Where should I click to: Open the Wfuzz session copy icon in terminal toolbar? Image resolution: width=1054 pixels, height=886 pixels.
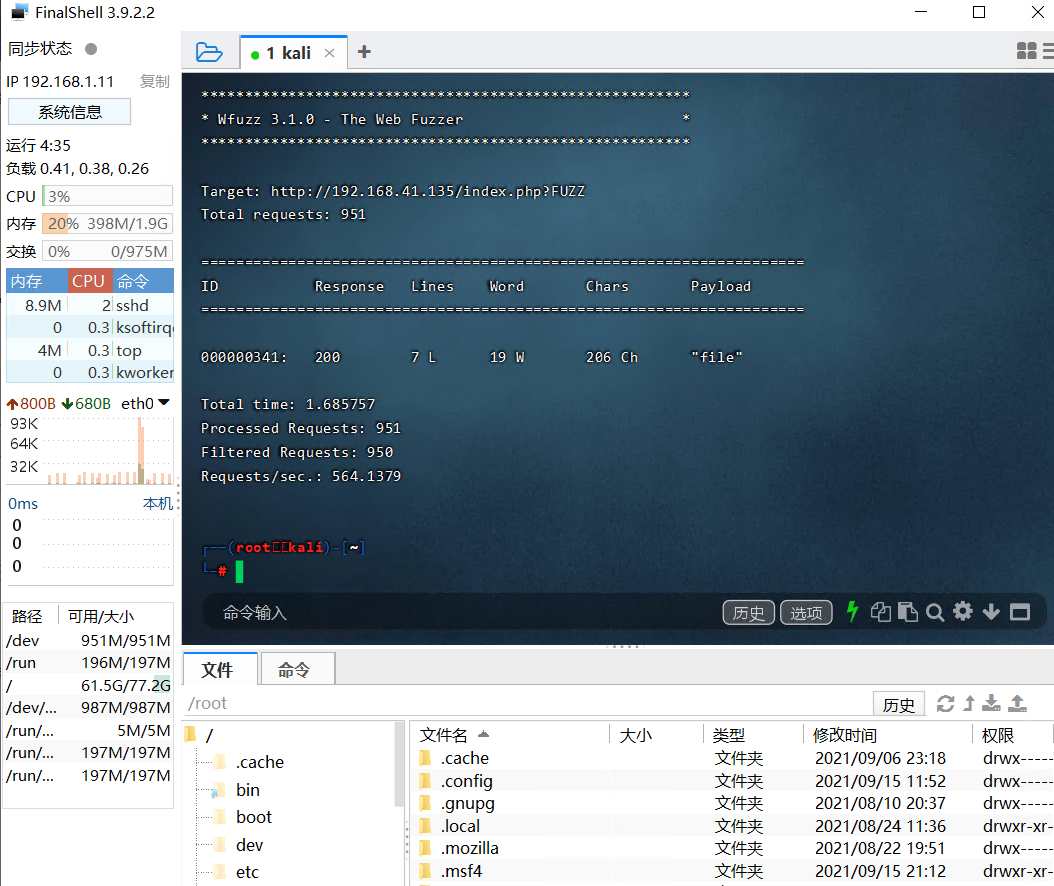(881, 611)
